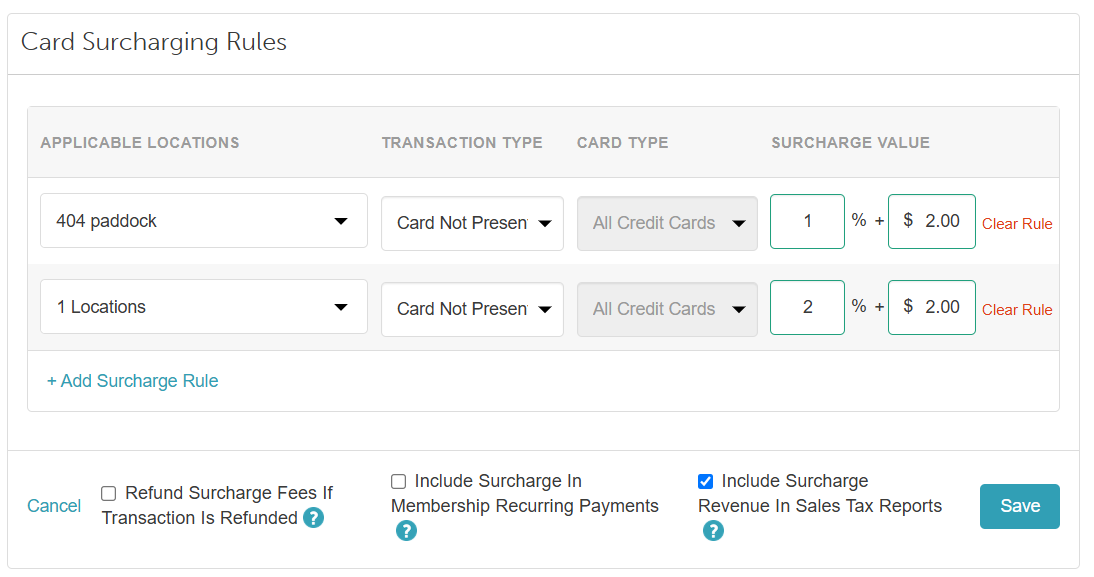Image resolution: width=1094 pixels, height=577 pixels.
Task: Open help icon for Refund Surcharge Fees
Action: [x=313, y=518]
